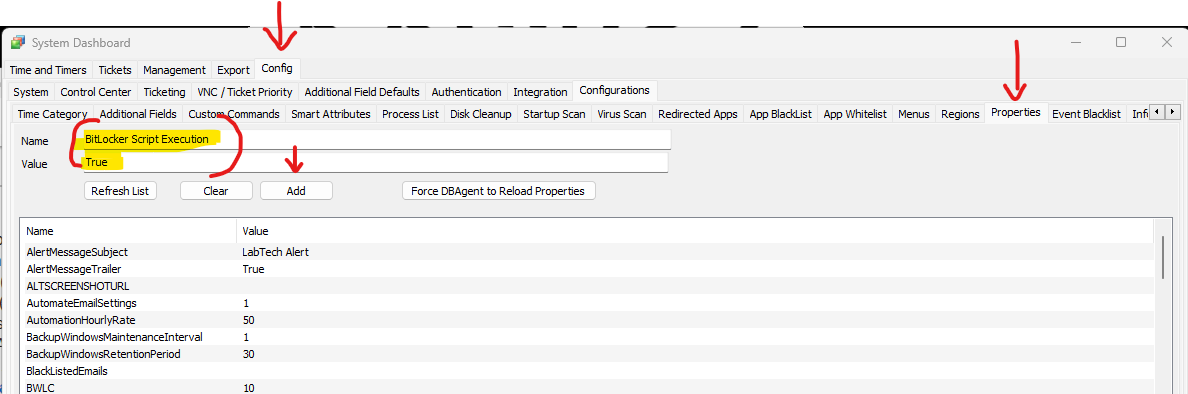The height and width of the screenshot is (394, 1188).
Task: Click the Clear button
Action: [216, 191]
